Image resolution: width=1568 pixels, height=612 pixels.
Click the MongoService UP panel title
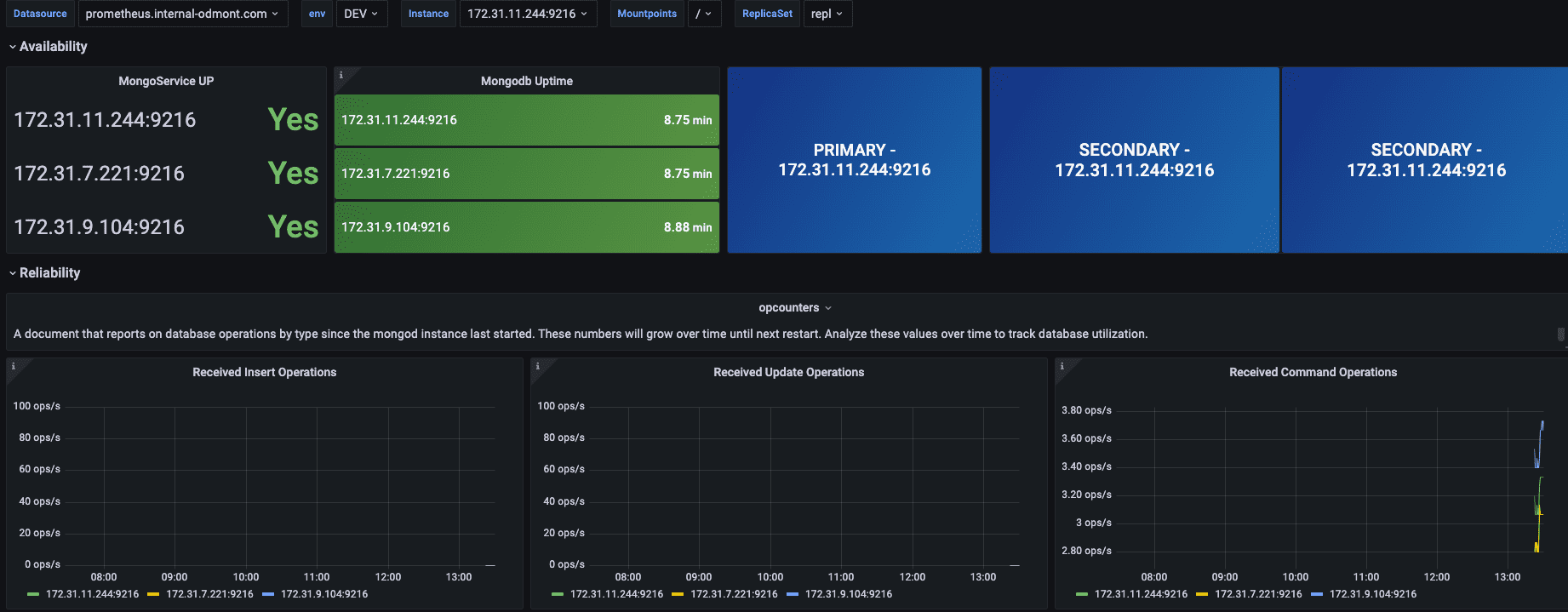[x=166, y=81]
